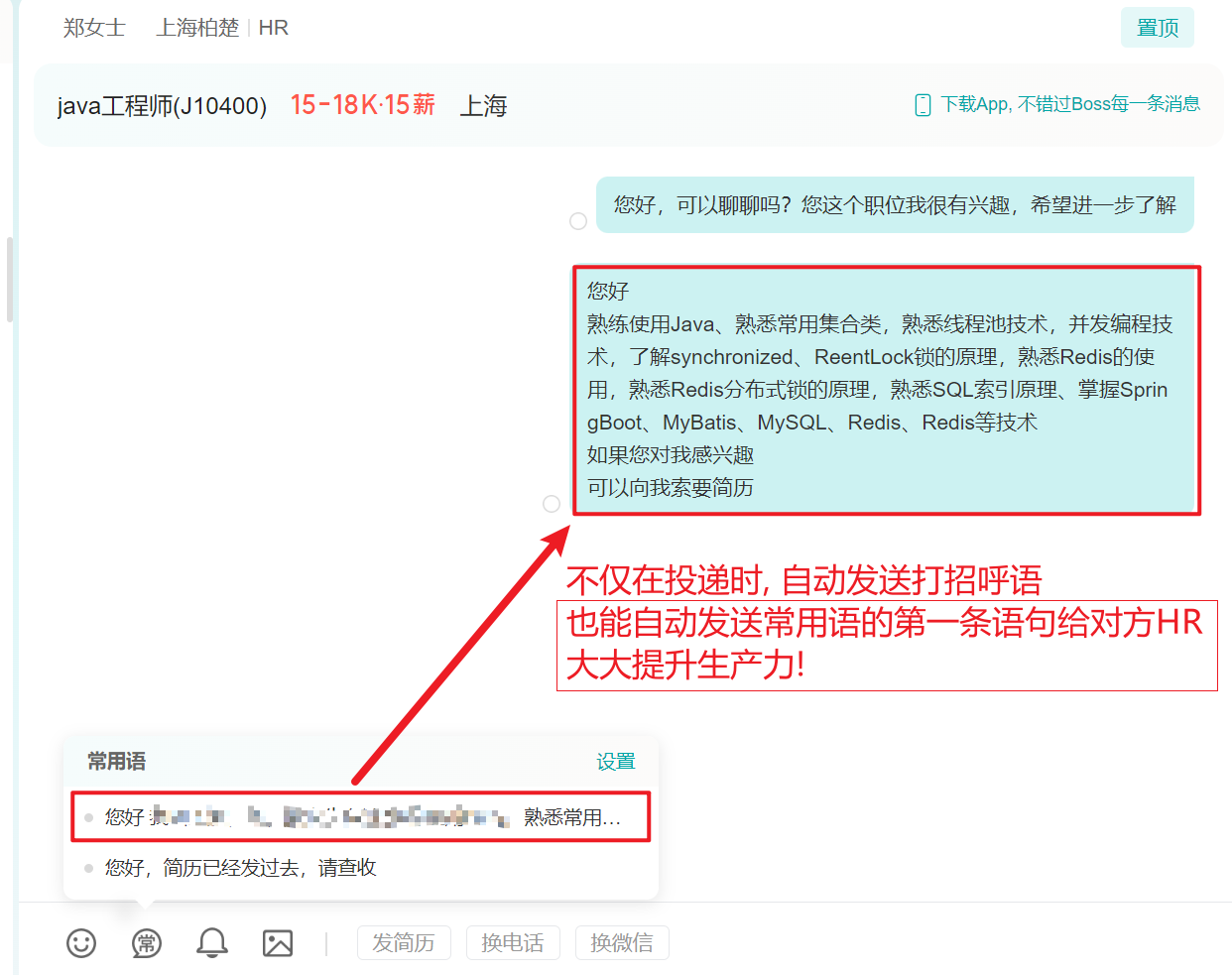Image resolution: width=1232 pixels, height=975 pixels.
Task: Open 设置 in the 常用语 panel
Action: pyautogui.click(x=616, y=761)
